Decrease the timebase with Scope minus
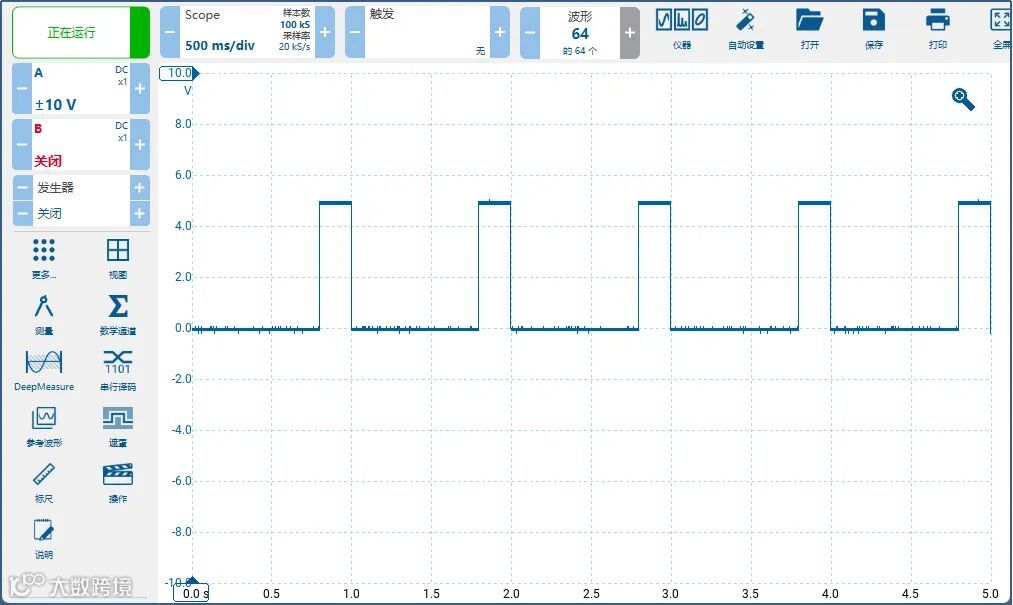 coord(170,32)
